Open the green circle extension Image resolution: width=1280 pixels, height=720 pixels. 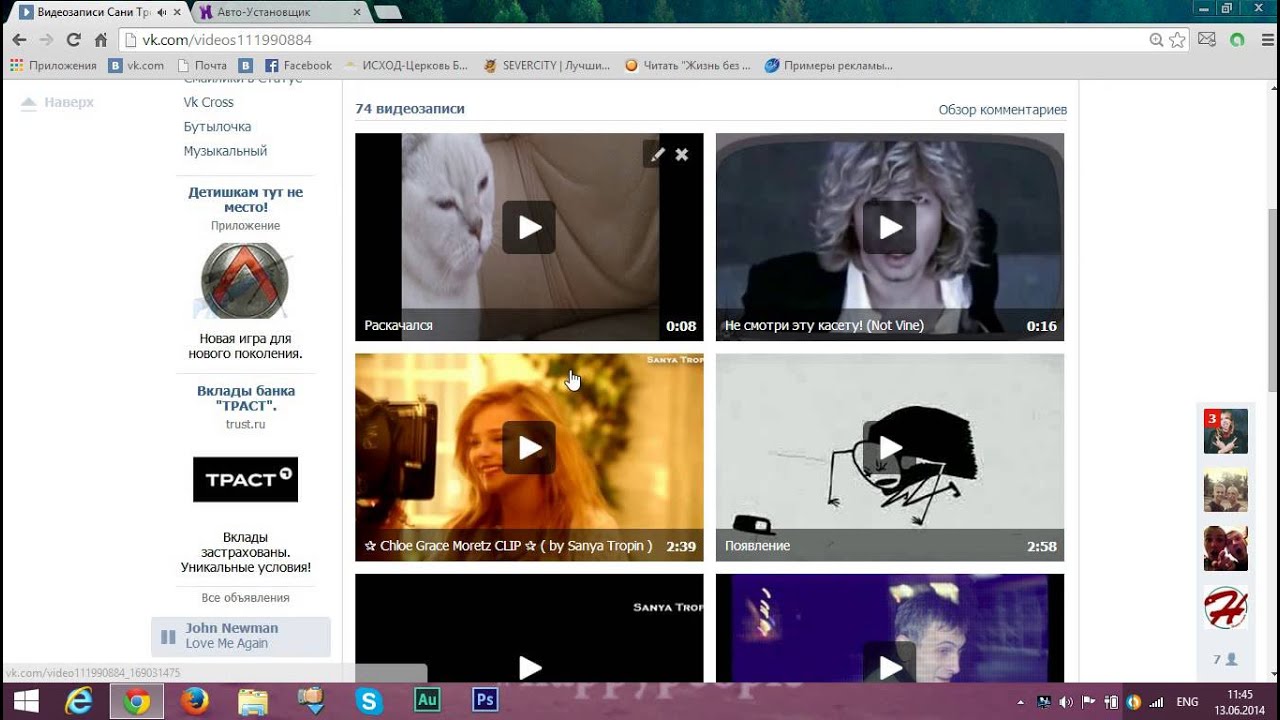tap(1237, 40)
